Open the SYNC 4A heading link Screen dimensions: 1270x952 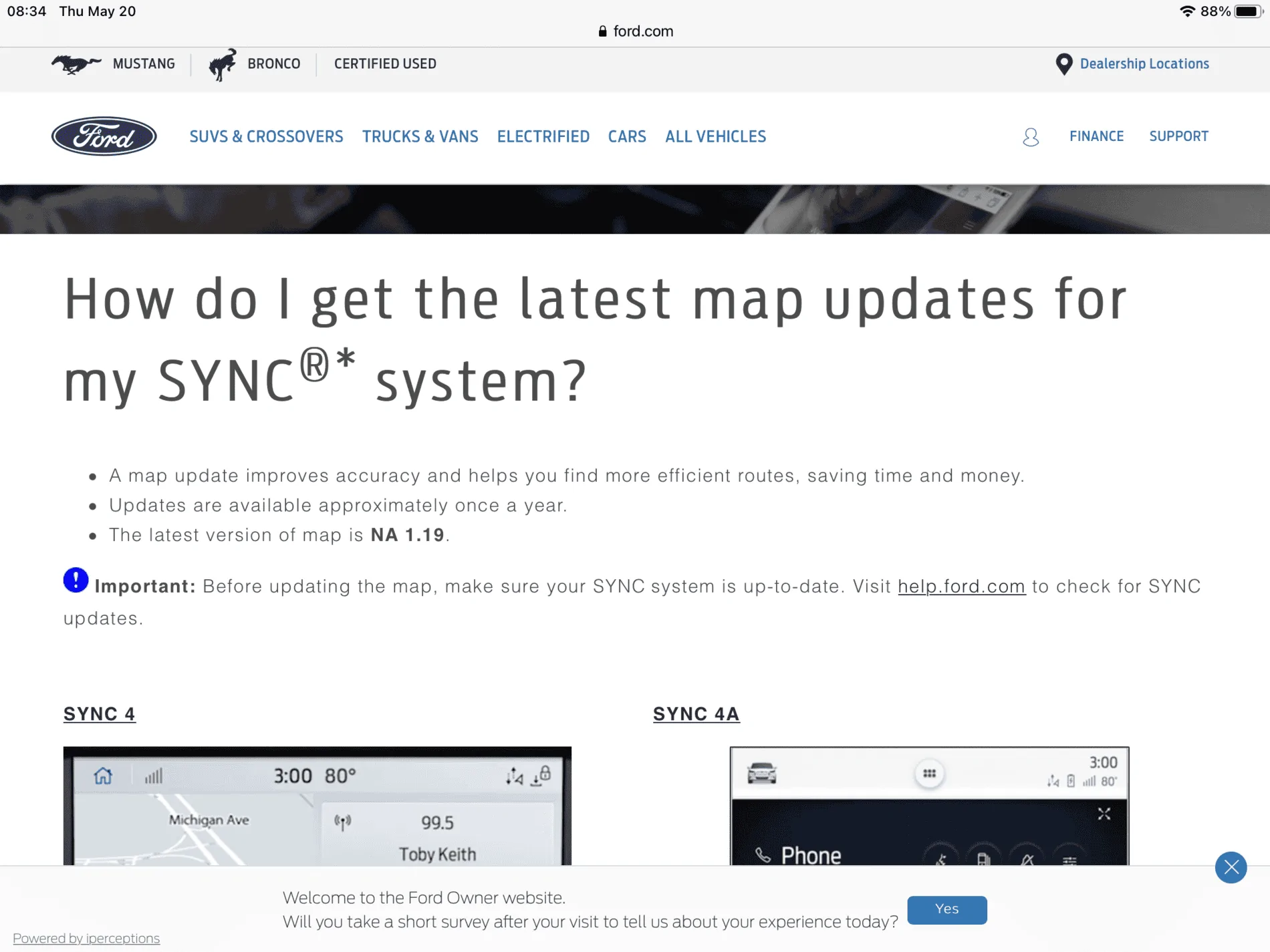point(696,714)
